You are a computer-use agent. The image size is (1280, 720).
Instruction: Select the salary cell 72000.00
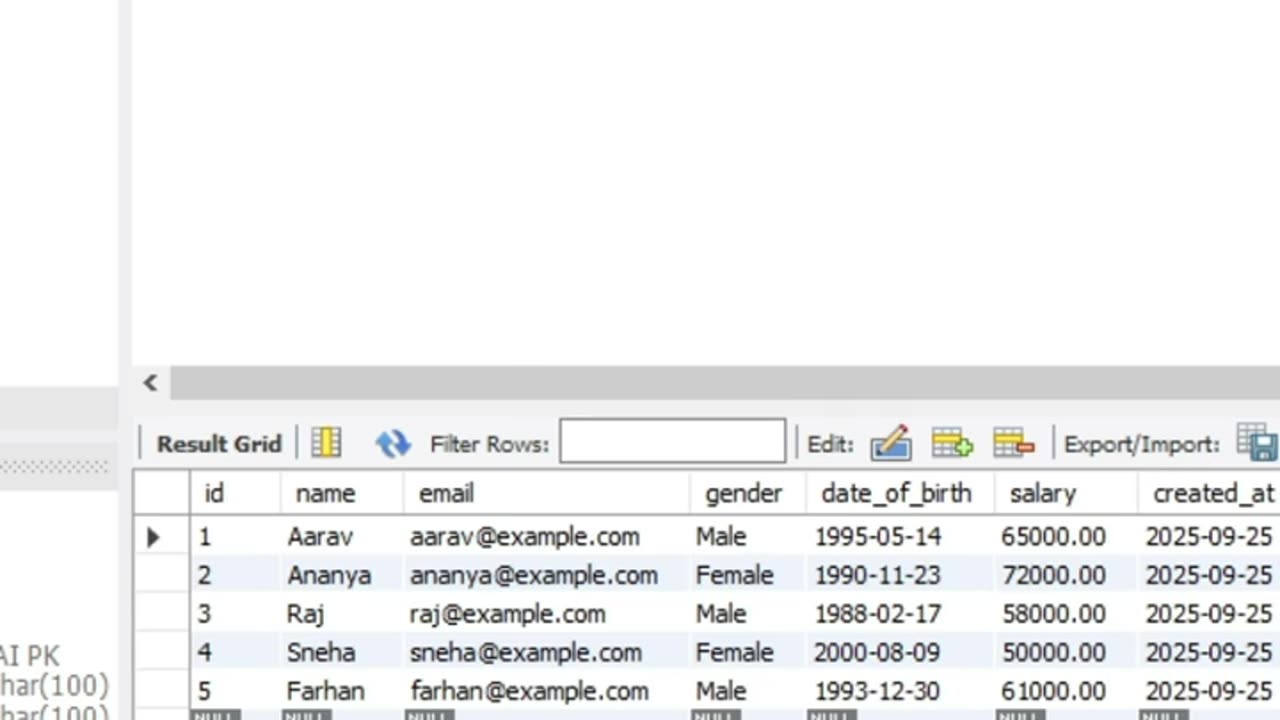1065,575
